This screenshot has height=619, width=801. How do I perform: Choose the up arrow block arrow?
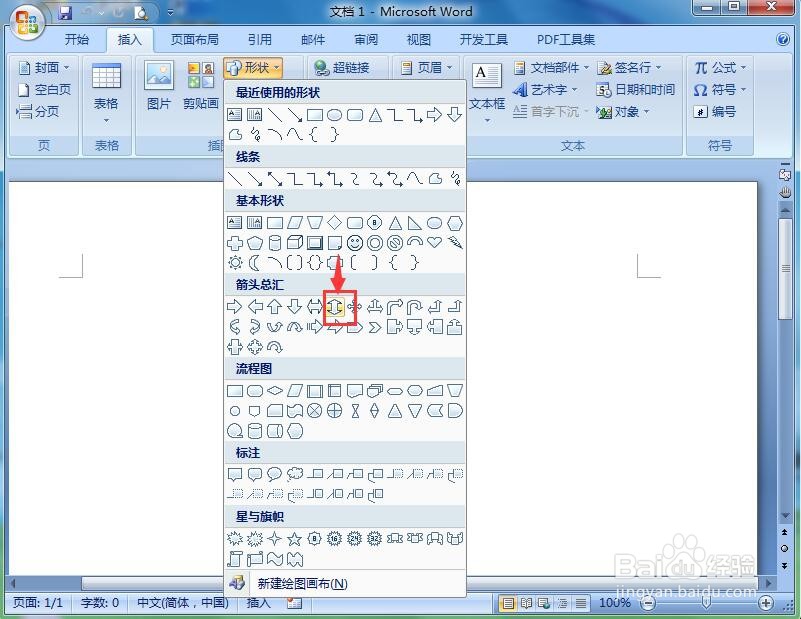275,306
